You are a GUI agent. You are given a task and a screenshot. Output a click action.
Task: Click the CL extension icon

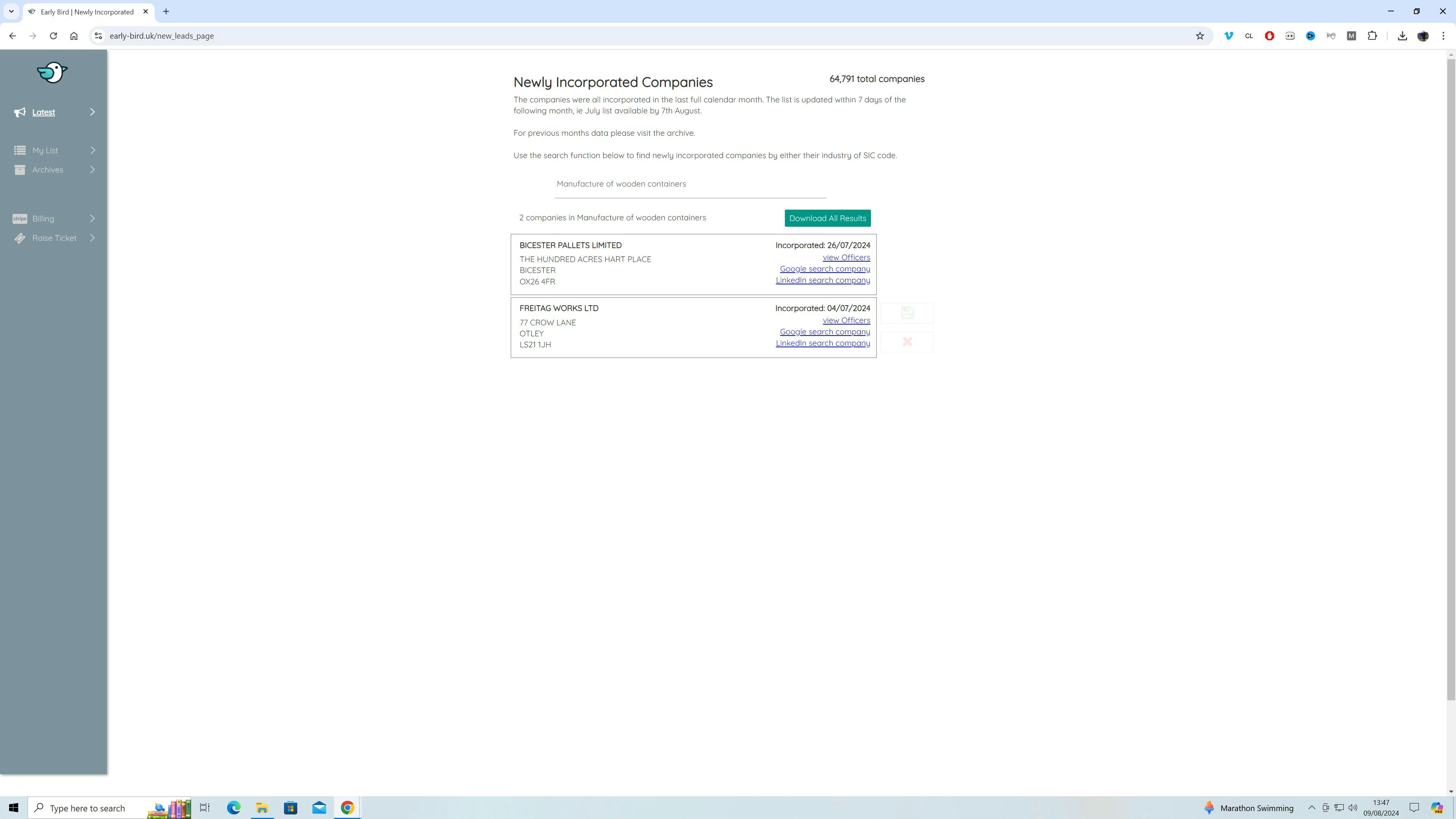point(1249,36)
